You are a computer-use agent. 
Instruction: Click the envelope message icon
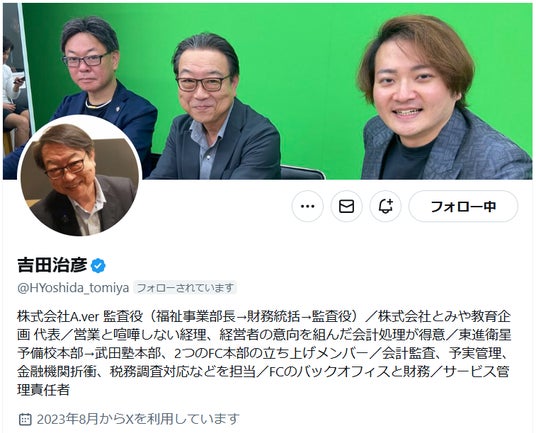click(x=346, y=206)
